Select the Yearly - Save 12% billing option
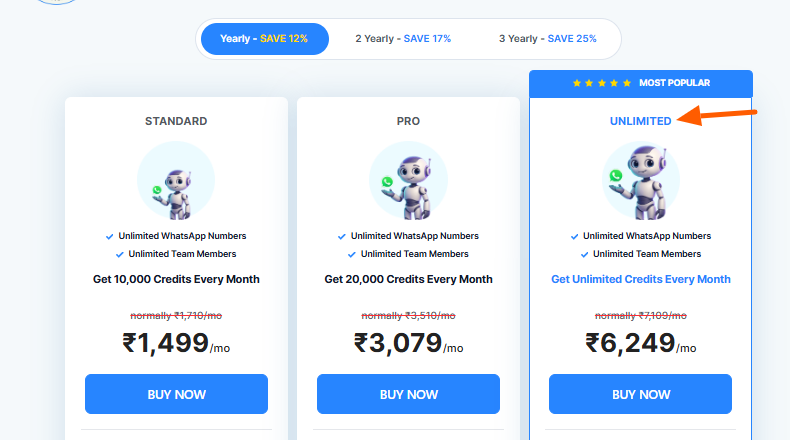The image size is (790, 440). [265, 39]
